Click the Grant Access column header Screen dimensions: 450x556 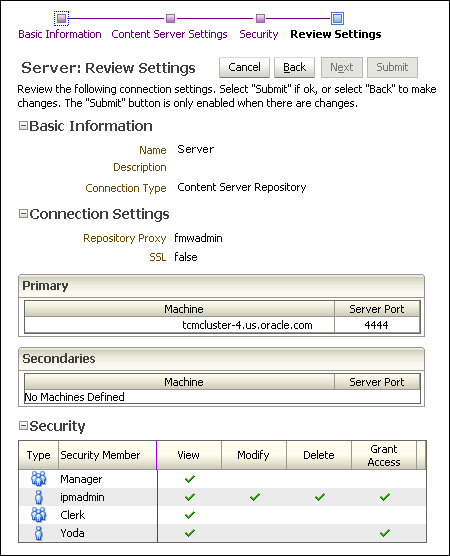[x=384, y=455]
